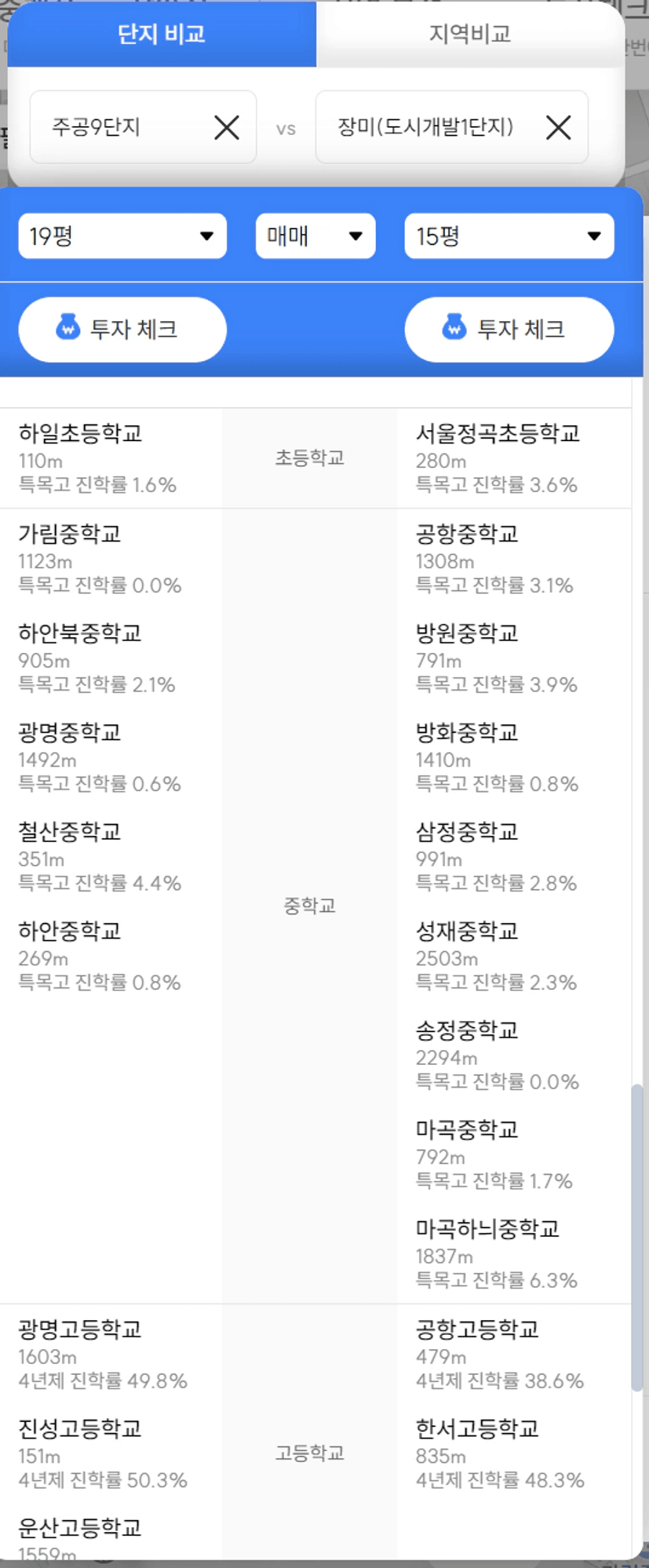This screenshot has height=1568, width=649.
Task: Click the right 투자 체크 button
Action: [509, 329]
